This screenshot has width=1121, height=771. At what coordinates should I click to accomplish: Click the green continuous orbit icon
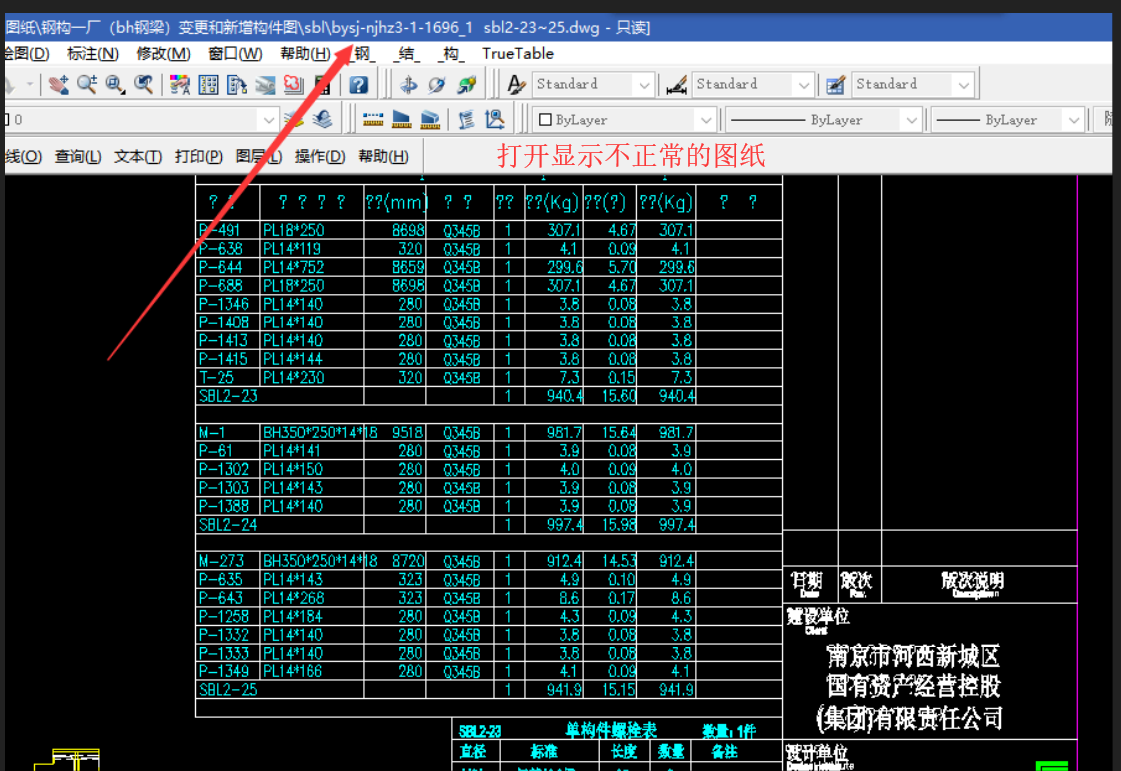click(466, 84)
